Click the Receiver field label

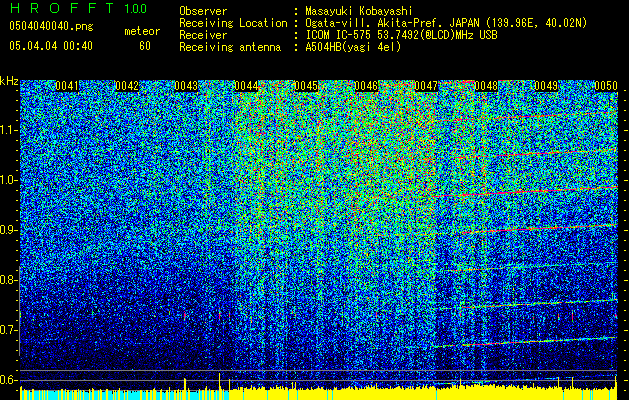pyautogui.click(x=203, y=35)
